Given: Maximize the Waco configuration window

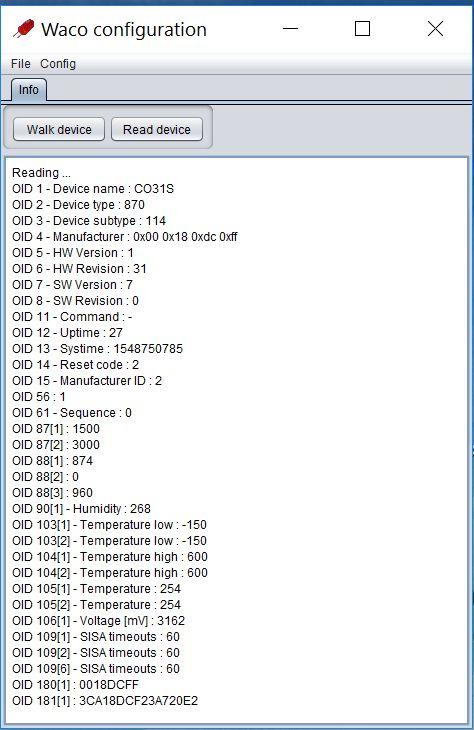Looking at the screenshot, I should point(362,29).
